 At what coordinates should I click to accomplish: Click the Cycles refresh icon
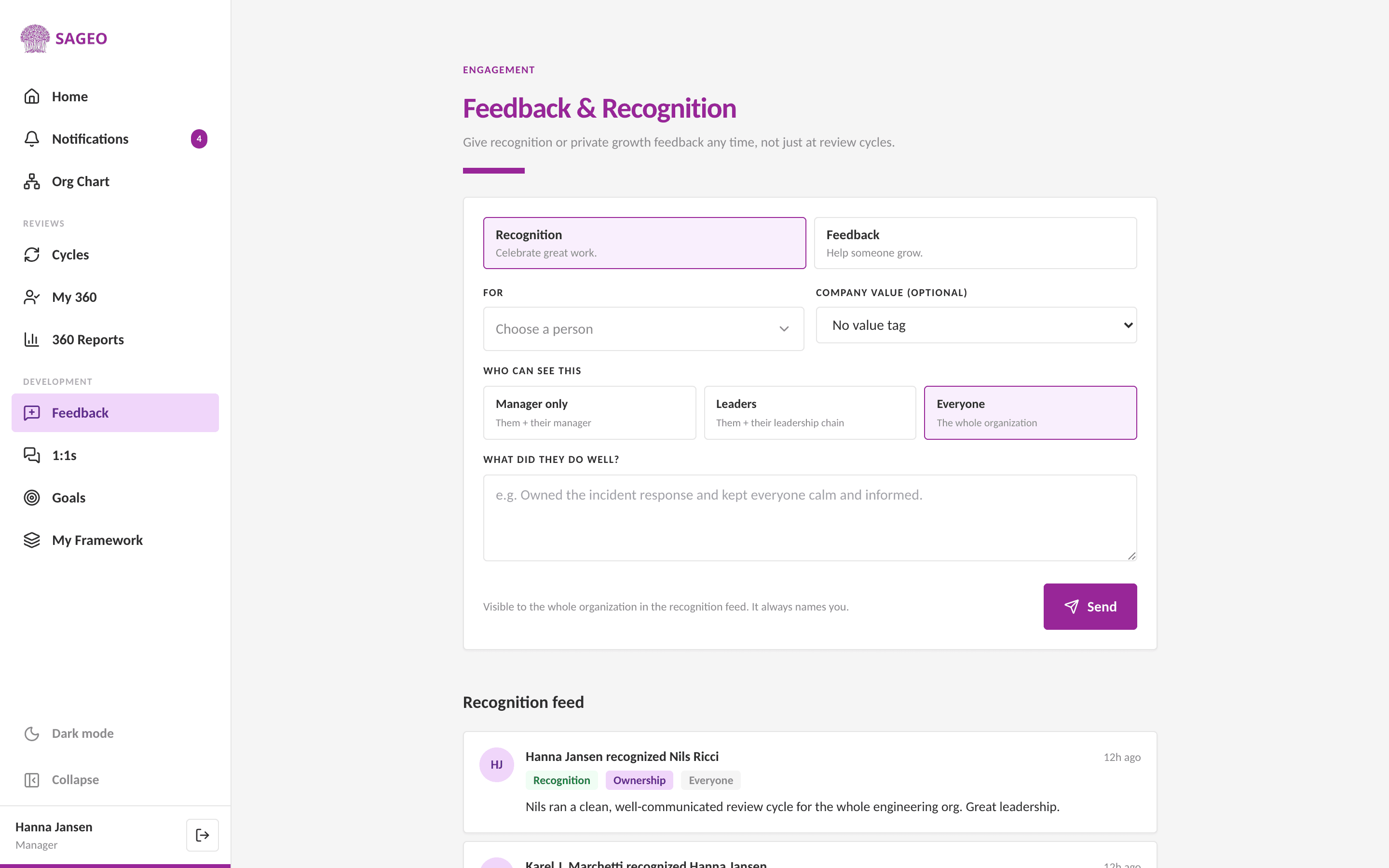(x=31, y=255)
